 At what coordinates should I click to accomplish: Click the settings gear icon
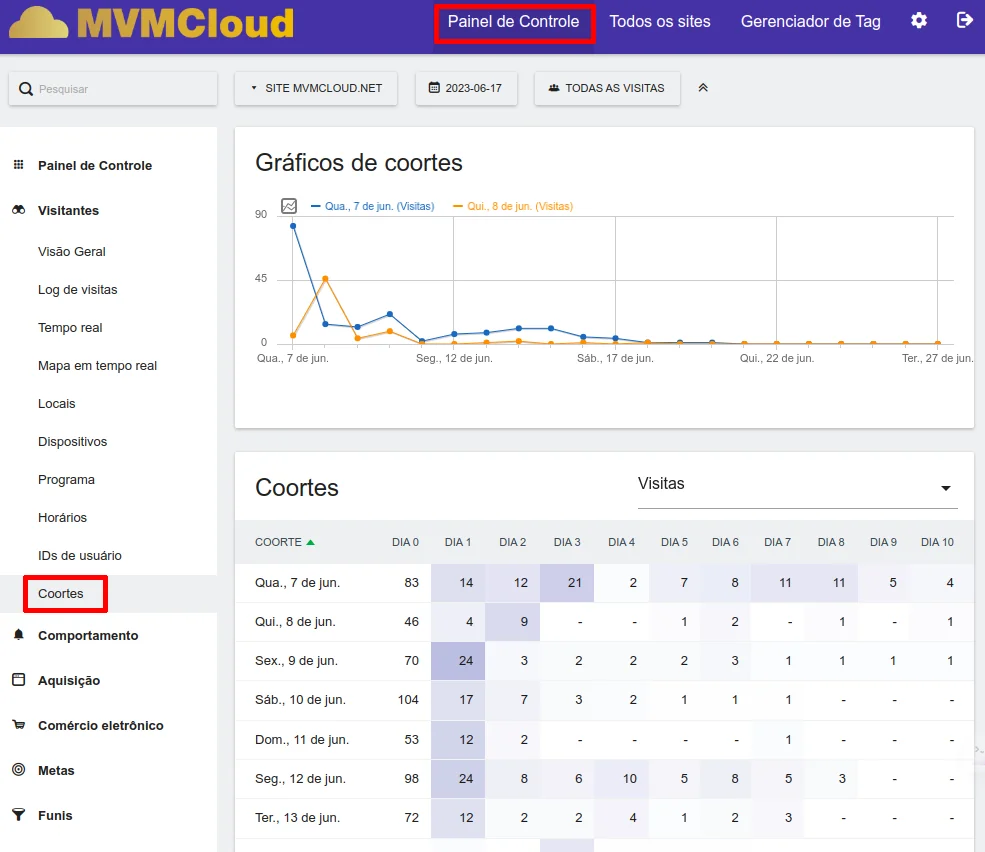(x=918, y=21)
